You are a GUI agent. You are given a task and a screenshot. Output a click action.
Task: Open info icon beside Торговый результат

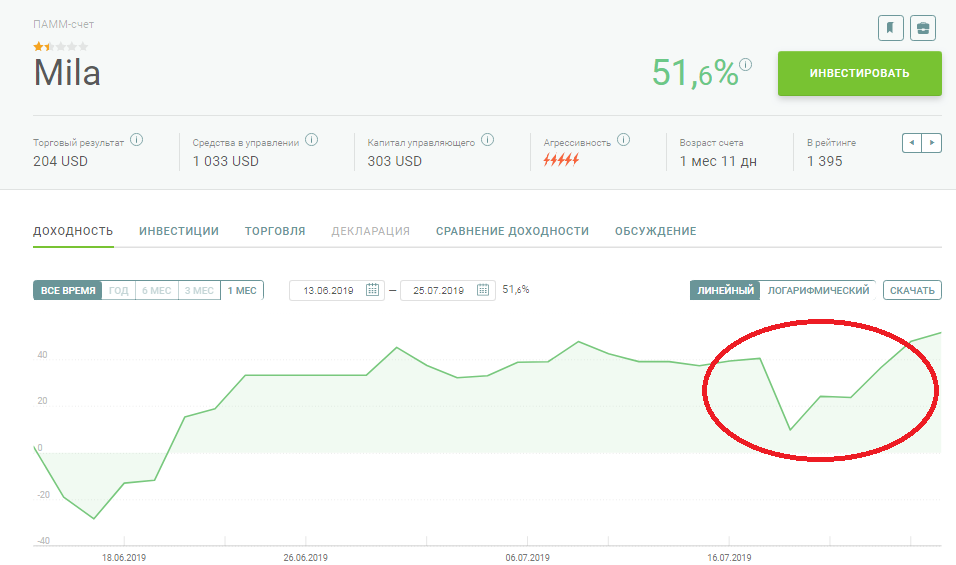137,140
